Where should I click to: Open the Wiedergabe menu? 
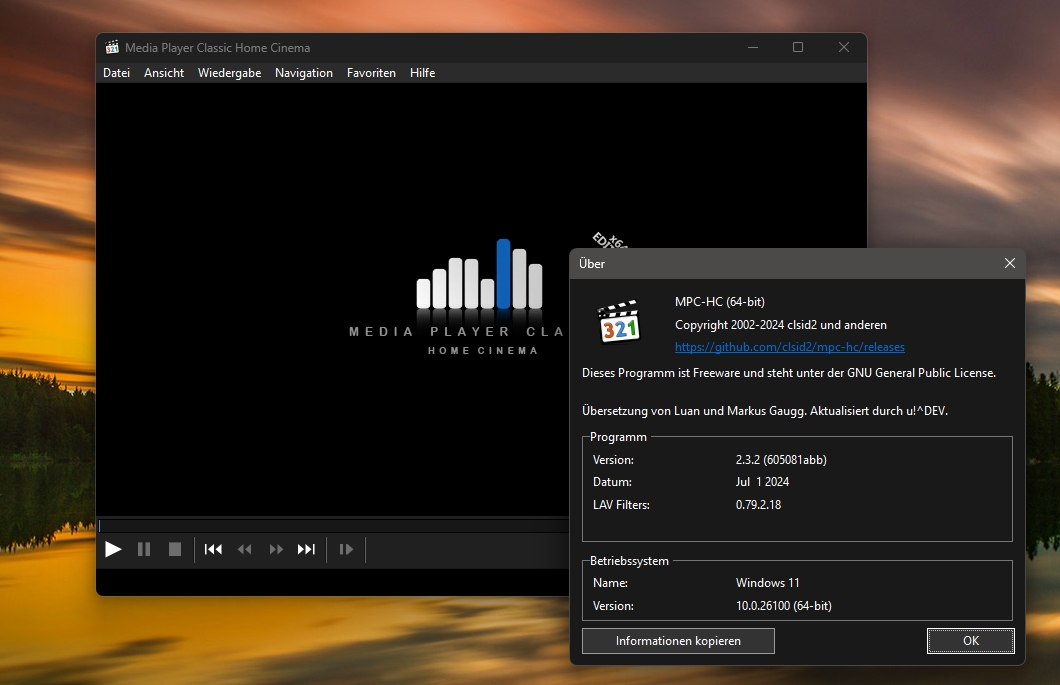click(x=229, y=72)
